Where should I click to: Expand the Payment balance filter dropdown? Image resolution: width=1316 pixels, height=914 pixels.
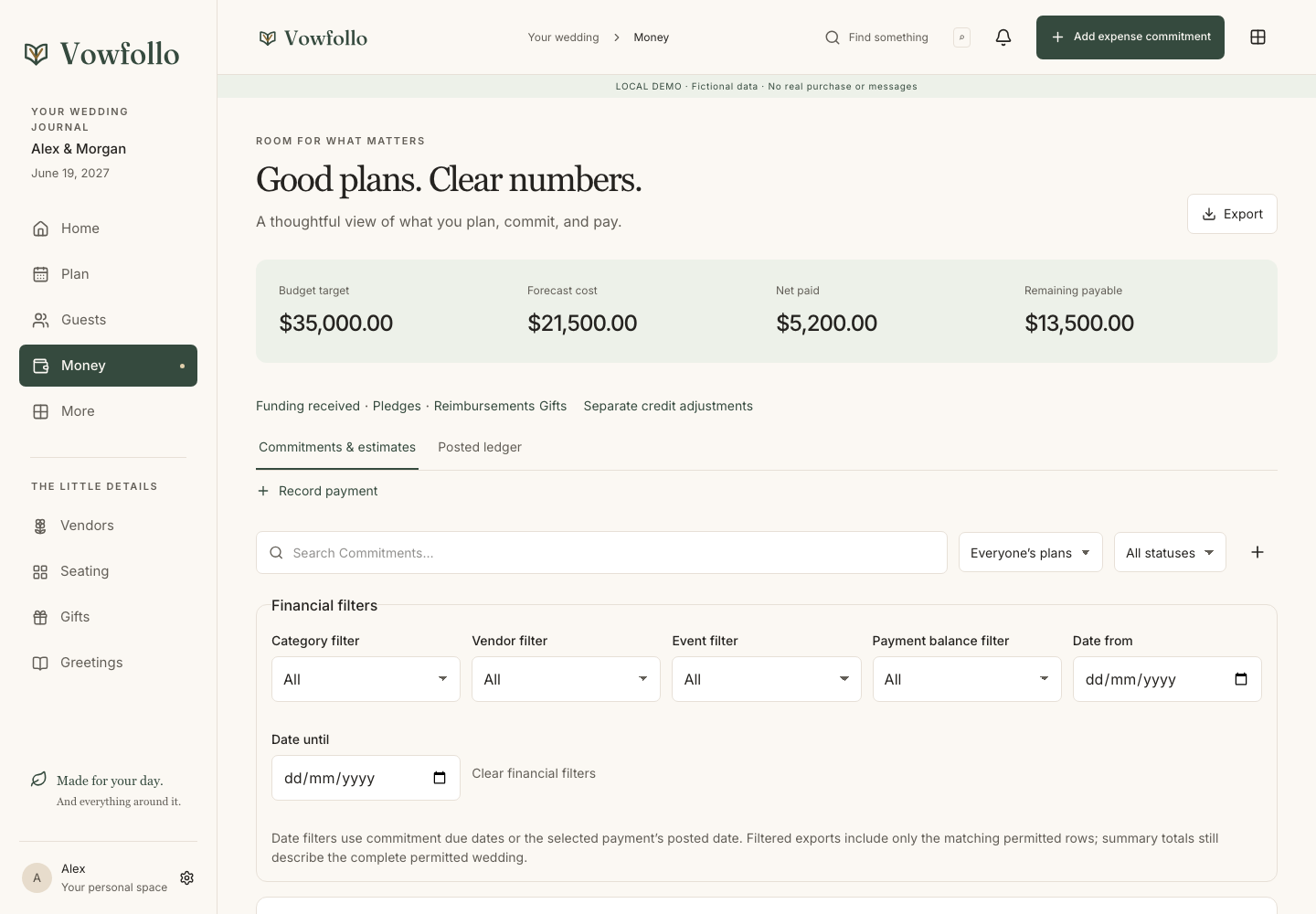coord(967,679)
